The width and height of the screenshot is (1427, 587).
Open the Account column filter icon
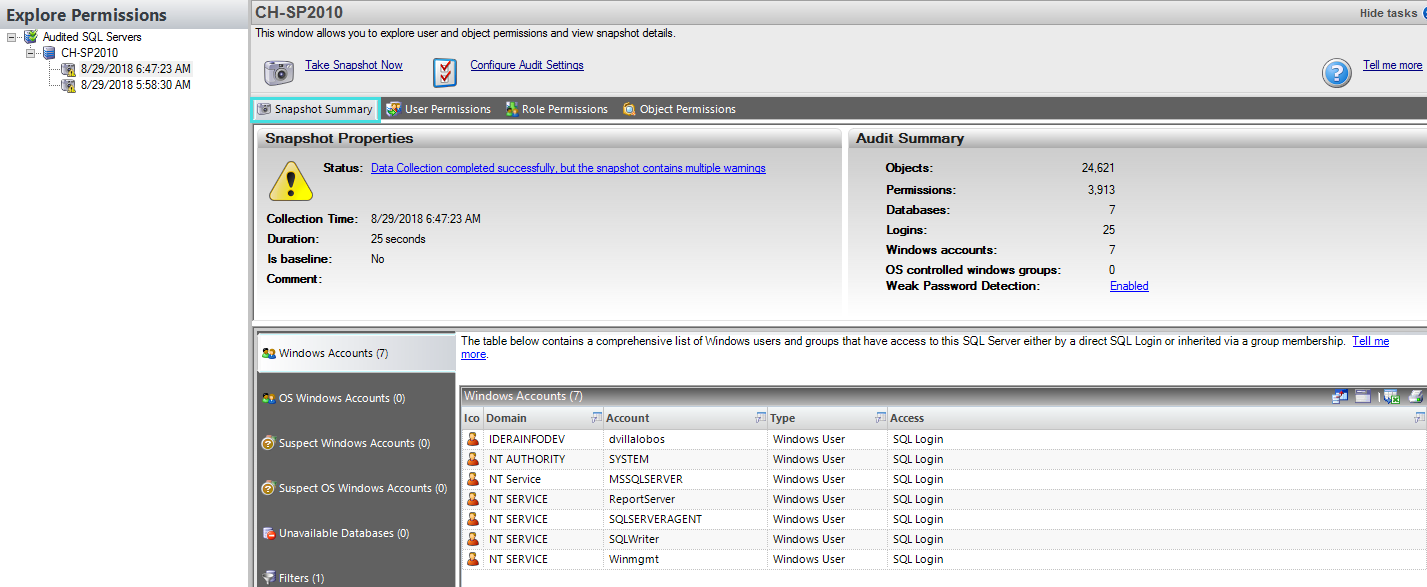[760, 418]
